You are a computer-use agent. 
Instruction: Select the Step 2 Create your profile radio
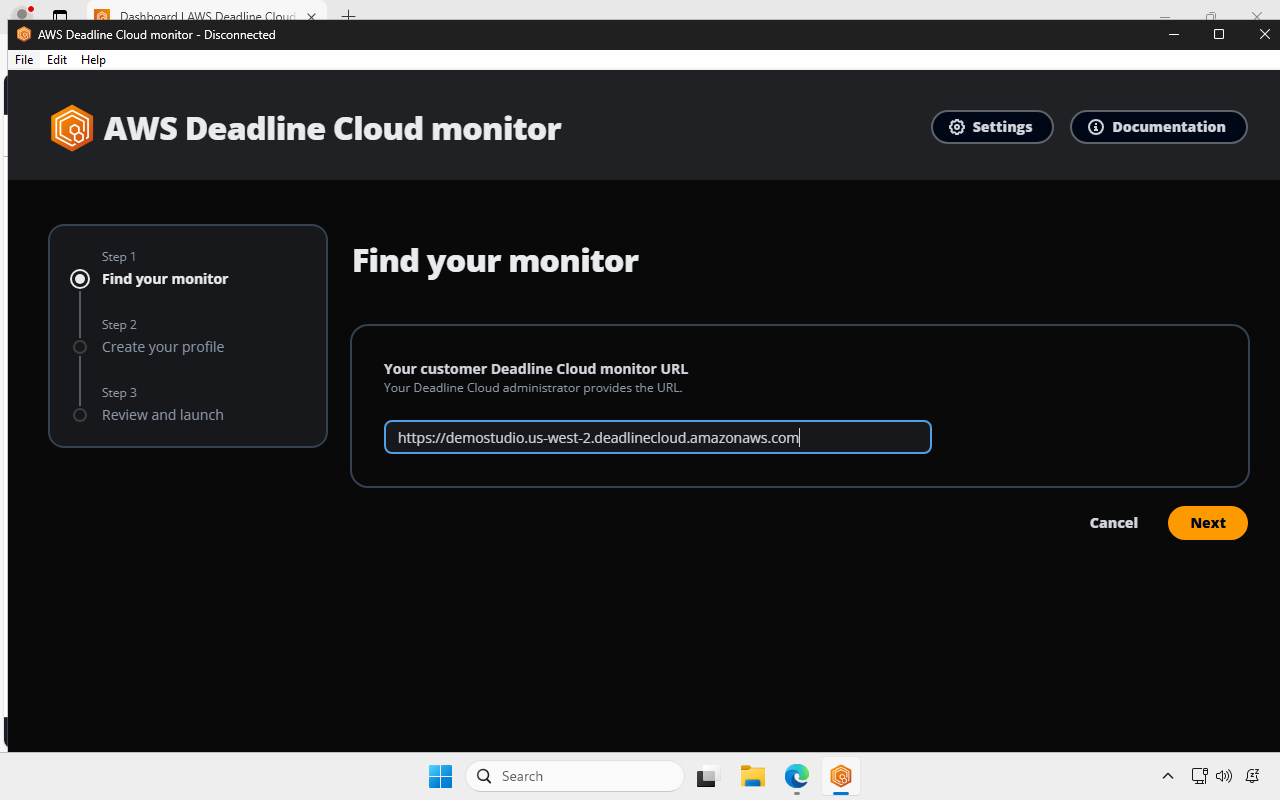pos(79,347)
